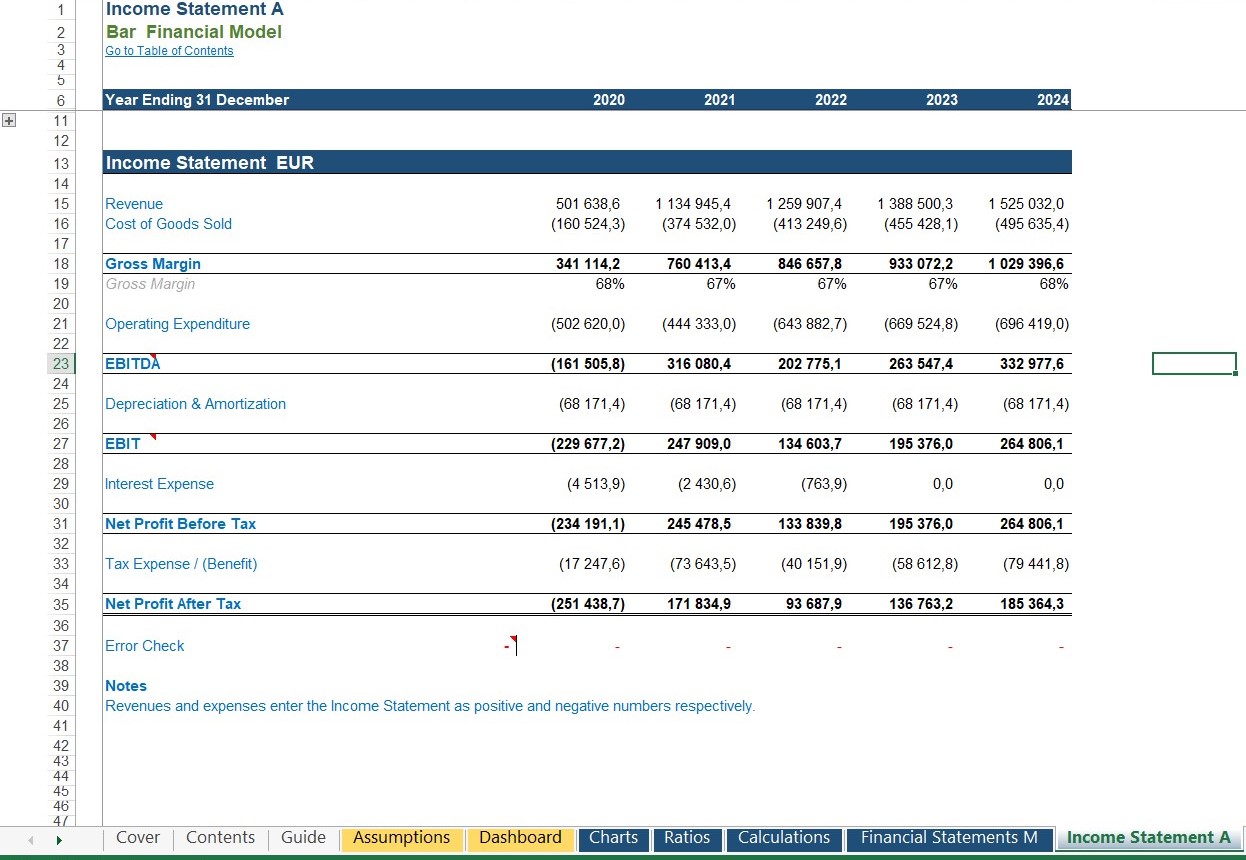Screen dimensions: 1246x860
Task: Select 2024 Revenue value 1 525 032,0
Action: [x=1026, y=204]
